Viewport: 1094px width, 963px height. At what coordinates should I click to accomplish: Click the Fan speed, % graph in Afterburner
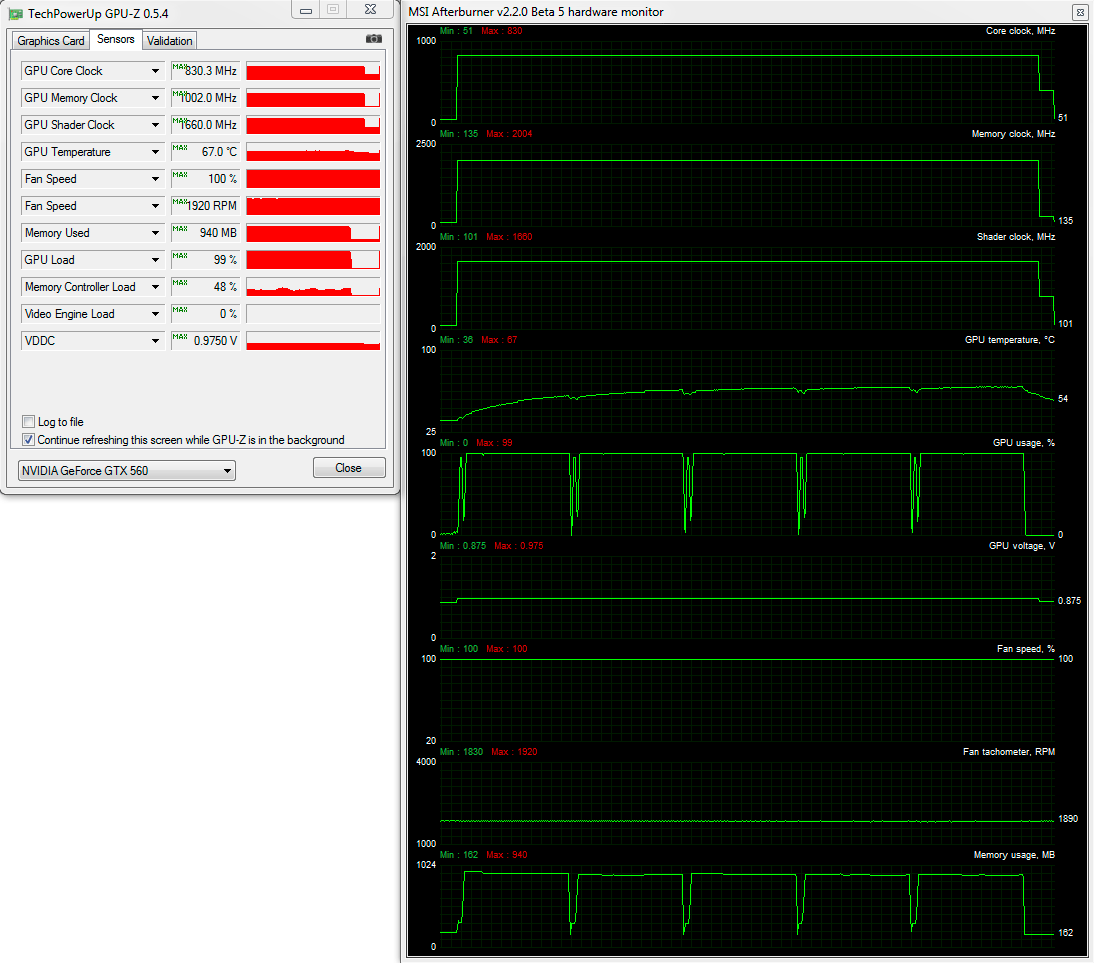point(747,700)
